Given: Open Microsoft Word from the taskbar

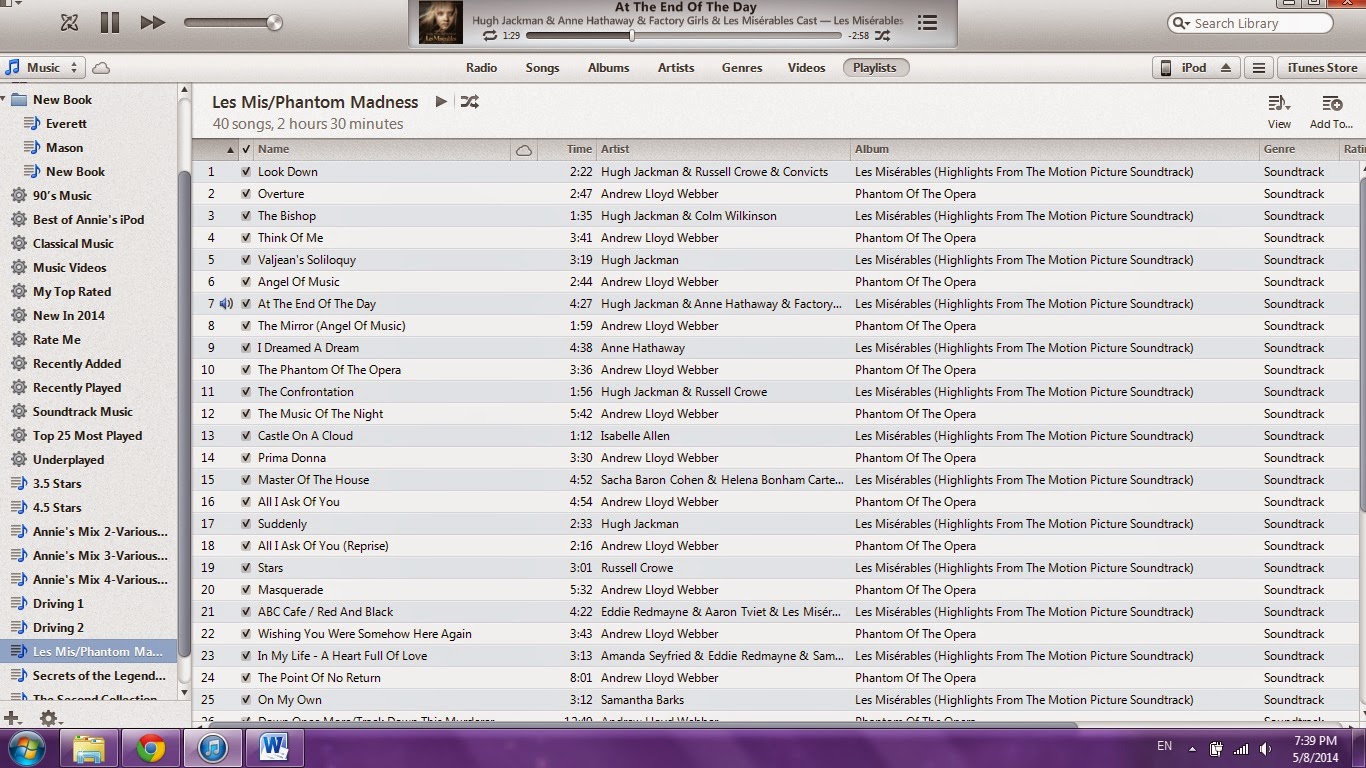Looking at the screenshot, I should 273,748.
